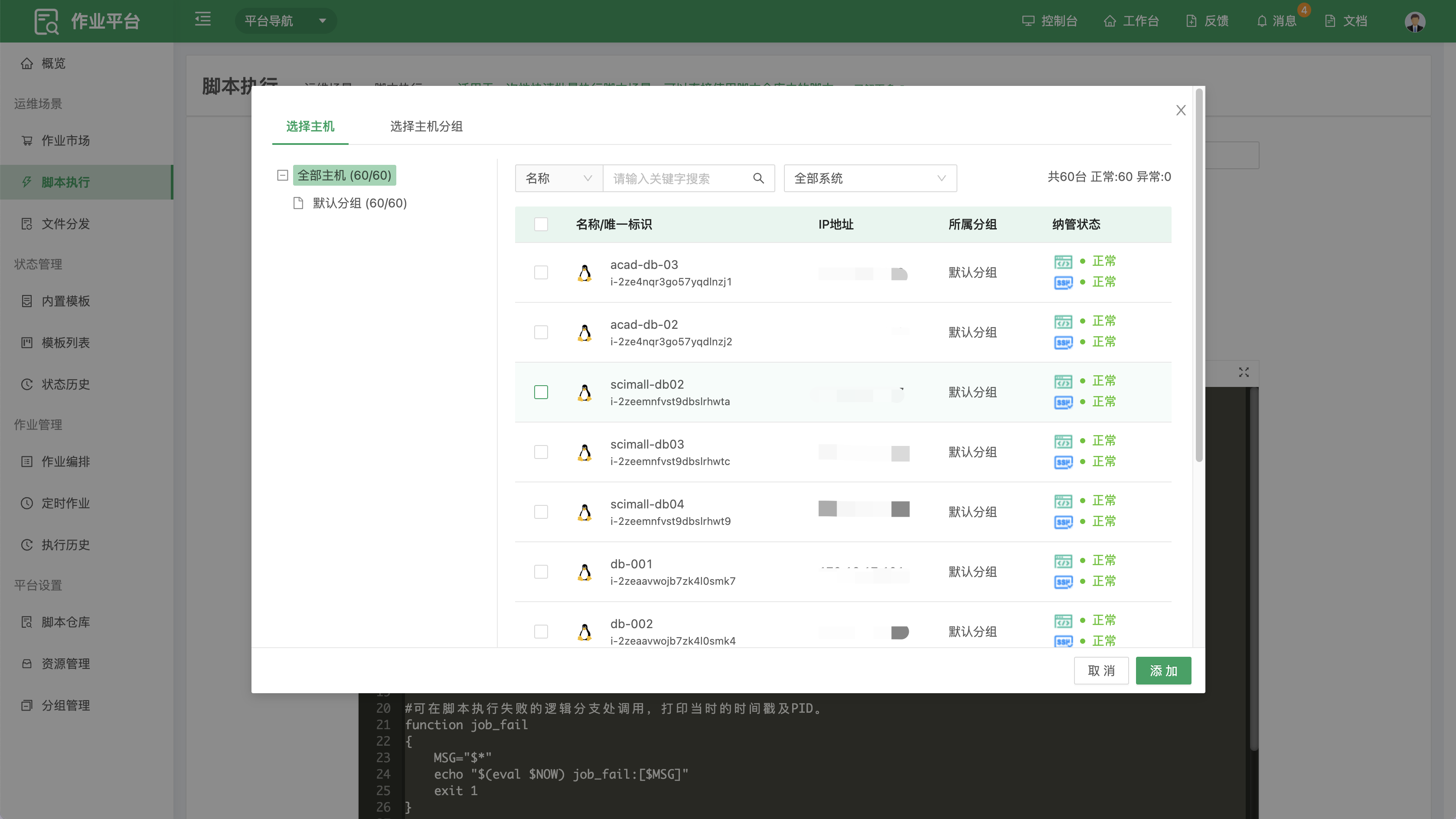
Task: Open 执行历史 in the sidebar
Action: [x=86, y=545]
